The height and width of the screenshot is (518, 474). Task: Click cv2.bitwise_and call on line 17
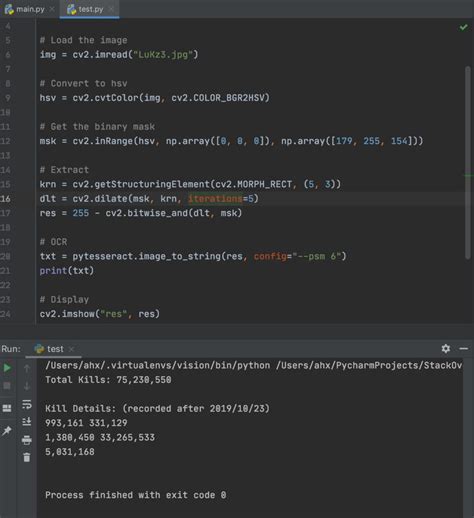[173, 213]
